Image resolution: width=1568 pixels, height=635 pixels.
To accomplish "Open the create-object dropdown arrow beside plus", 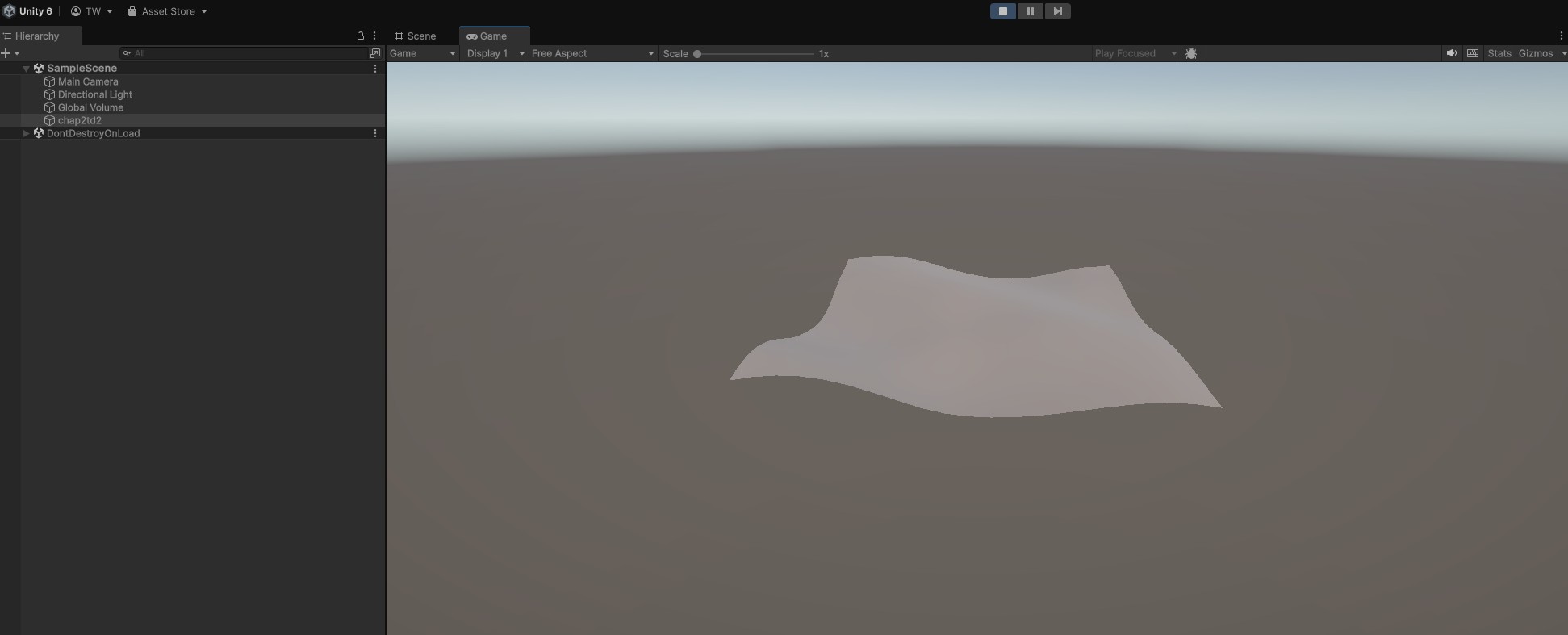I will (17, 53).
